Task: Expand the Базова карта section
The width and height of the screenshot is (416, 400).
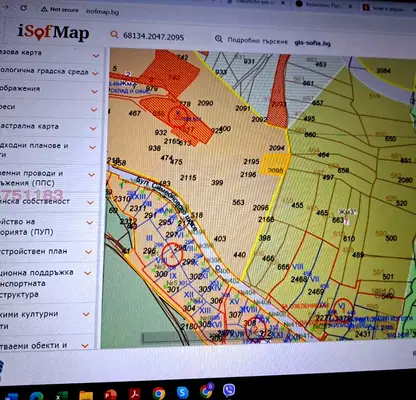Action: [96, 55]
